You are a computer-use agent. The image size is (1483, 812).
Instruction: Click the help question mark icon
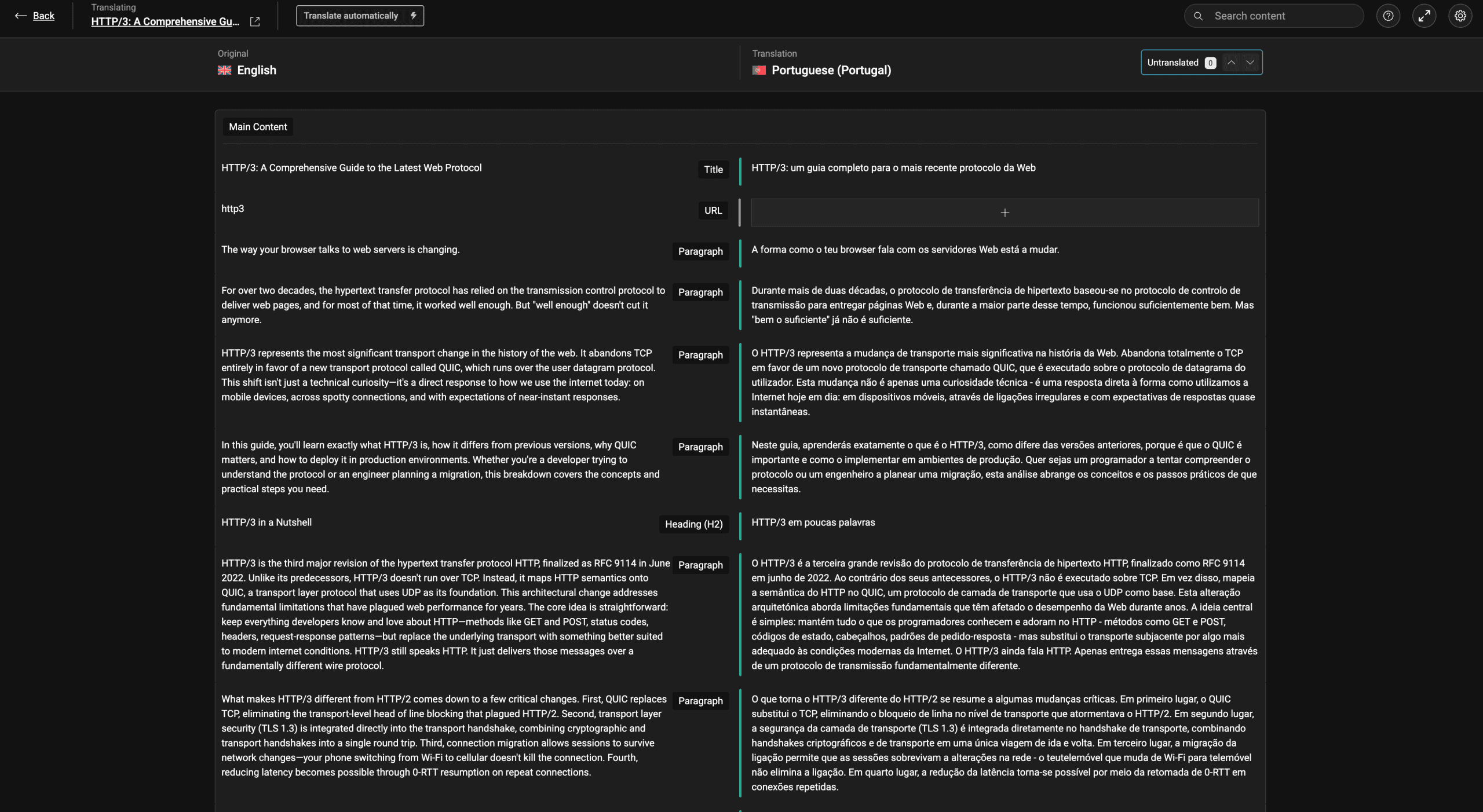(x=1388, y=16)
